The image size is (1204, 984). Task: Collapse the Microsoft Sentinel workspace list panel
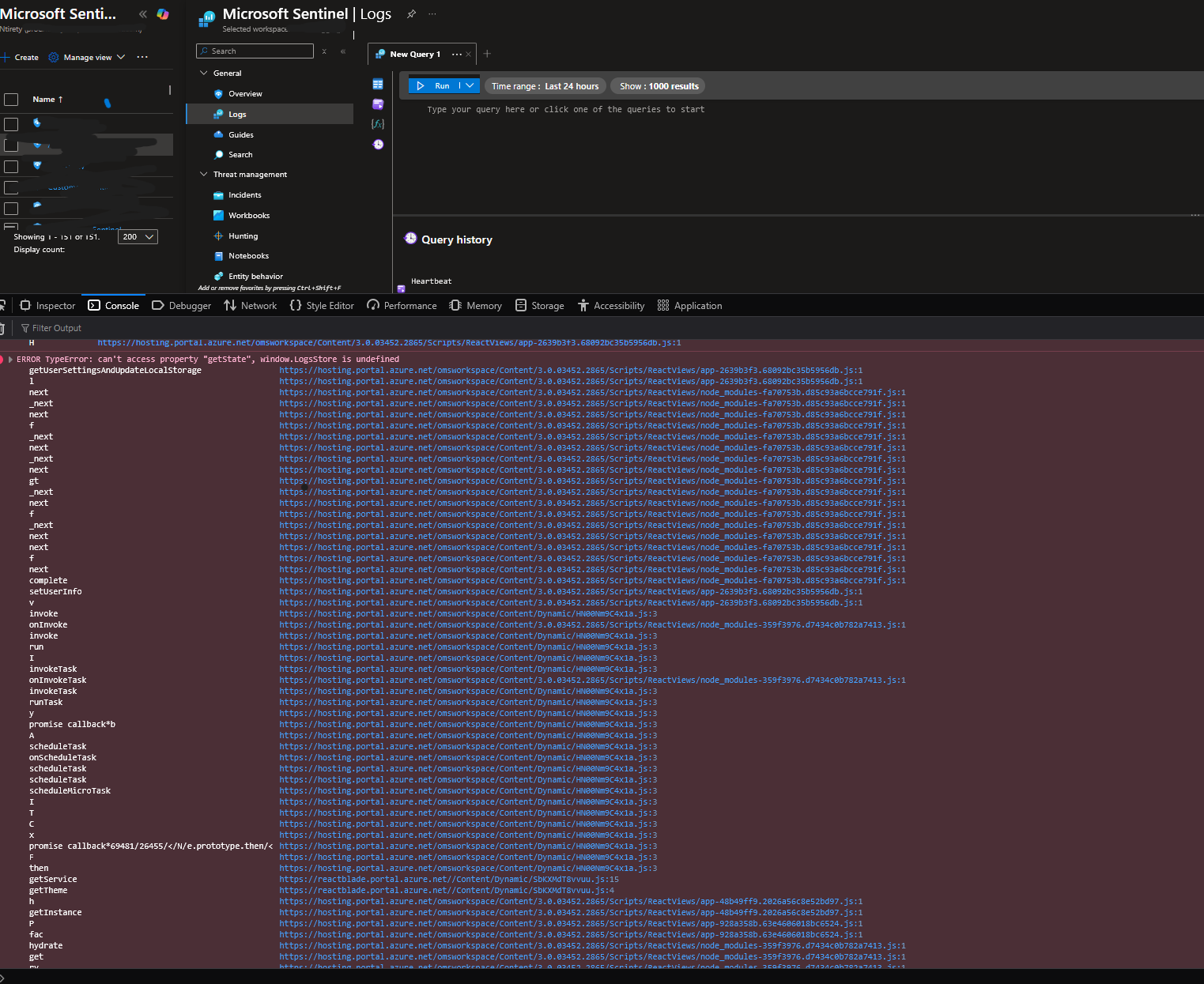142,14
